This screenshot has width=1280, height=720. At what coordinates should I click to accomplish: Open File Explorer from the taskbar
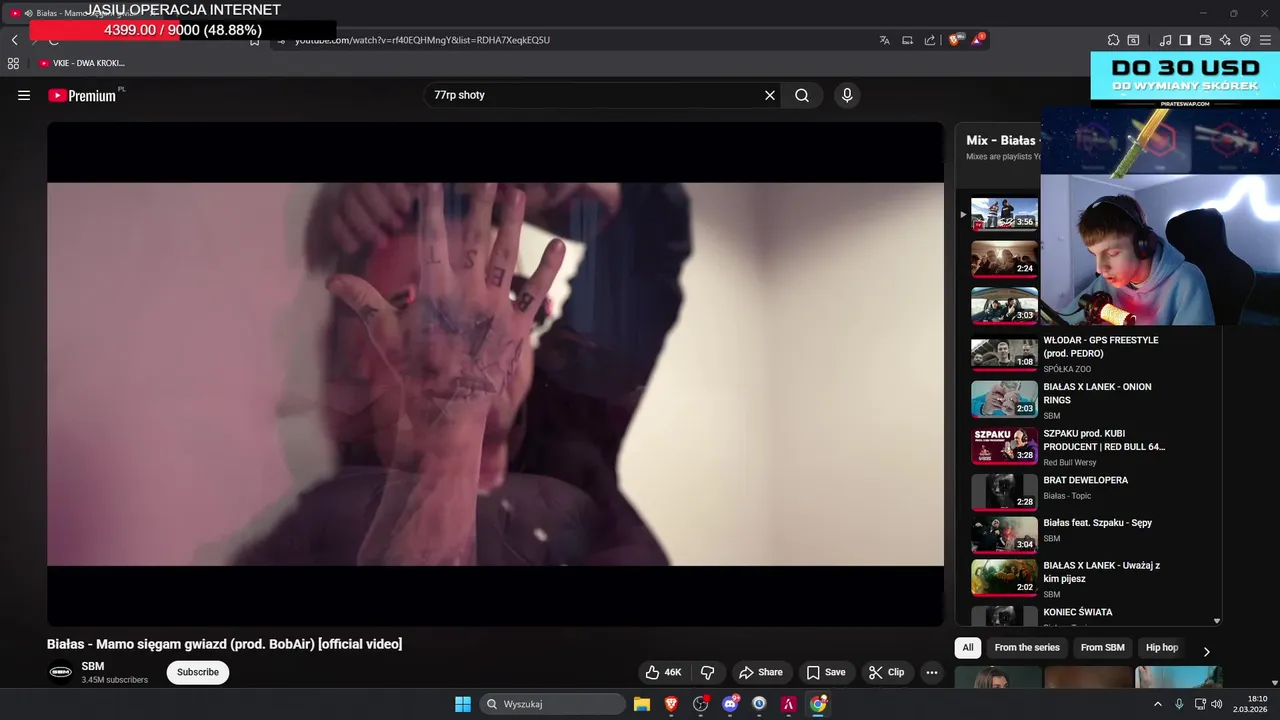(642, 704)
